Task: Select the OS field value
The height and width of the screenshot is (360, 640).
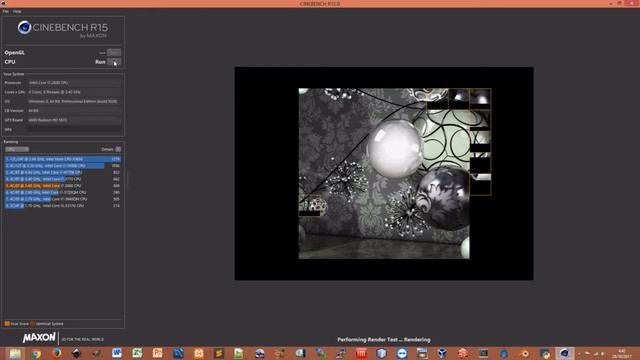Action: [x=74, y=101]
